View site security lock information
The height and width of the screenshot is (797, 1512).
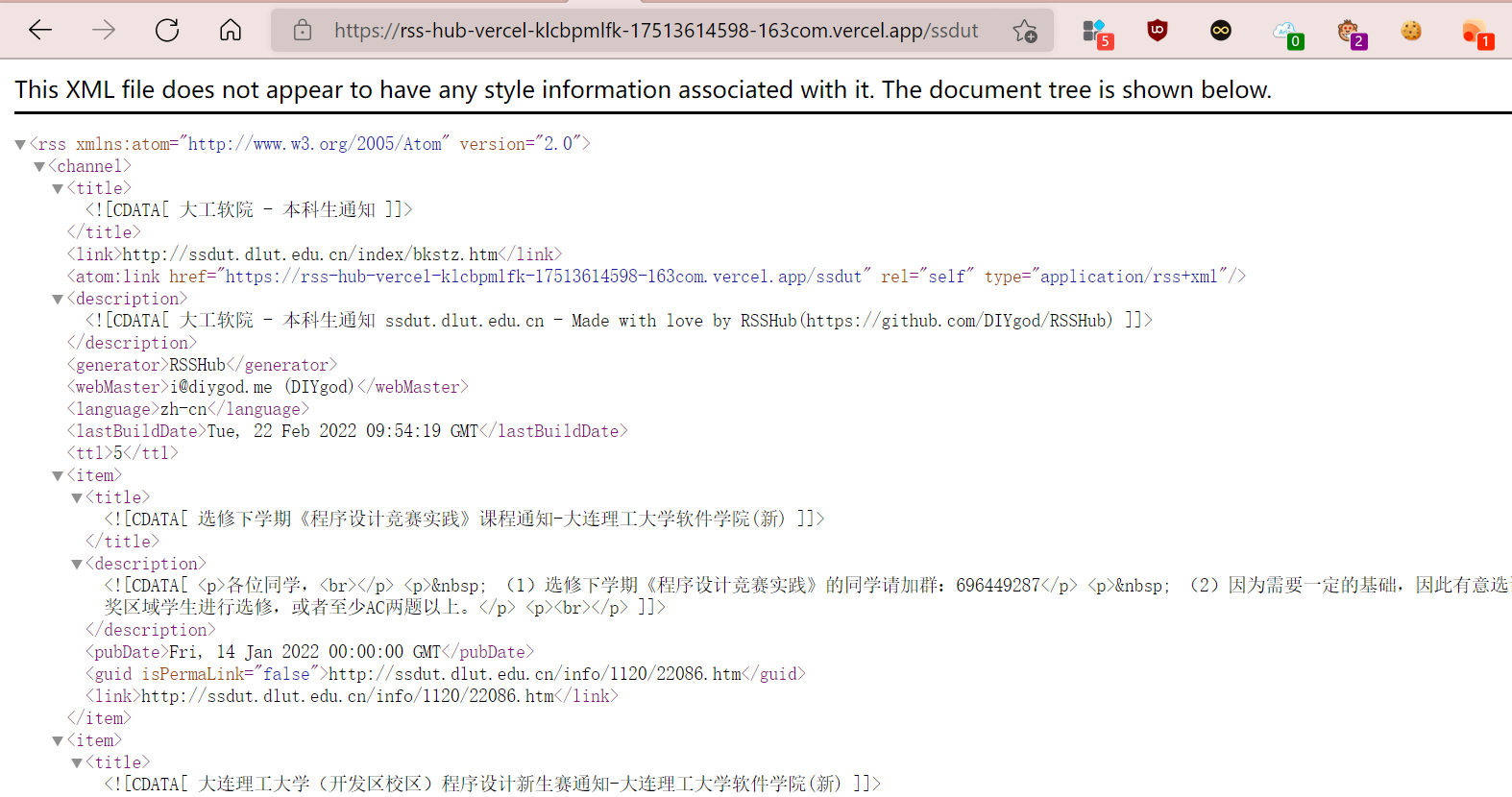[x=303, y=31]
